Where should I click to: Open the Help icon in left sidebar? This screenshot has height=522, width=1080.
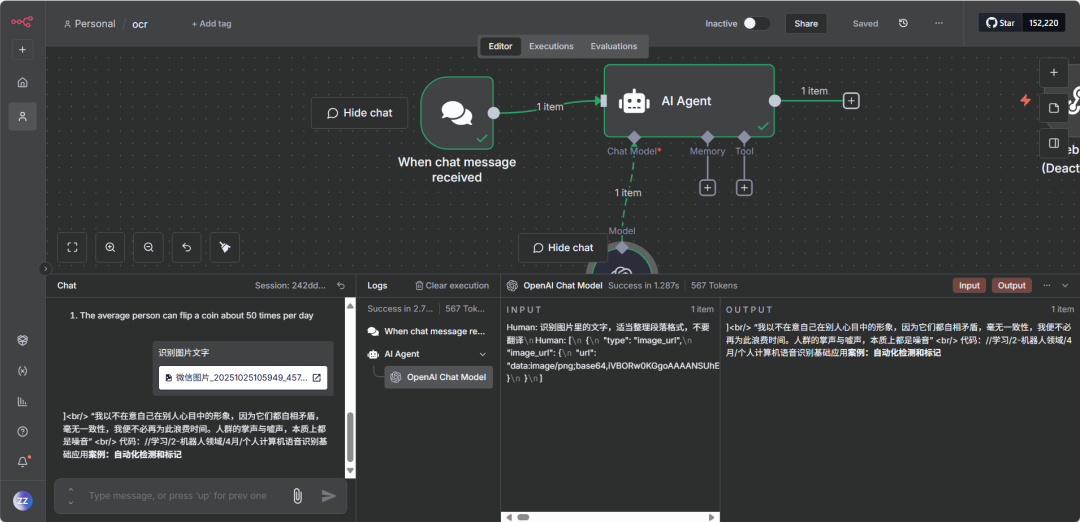pyautogui.click(x=22, y=431)
